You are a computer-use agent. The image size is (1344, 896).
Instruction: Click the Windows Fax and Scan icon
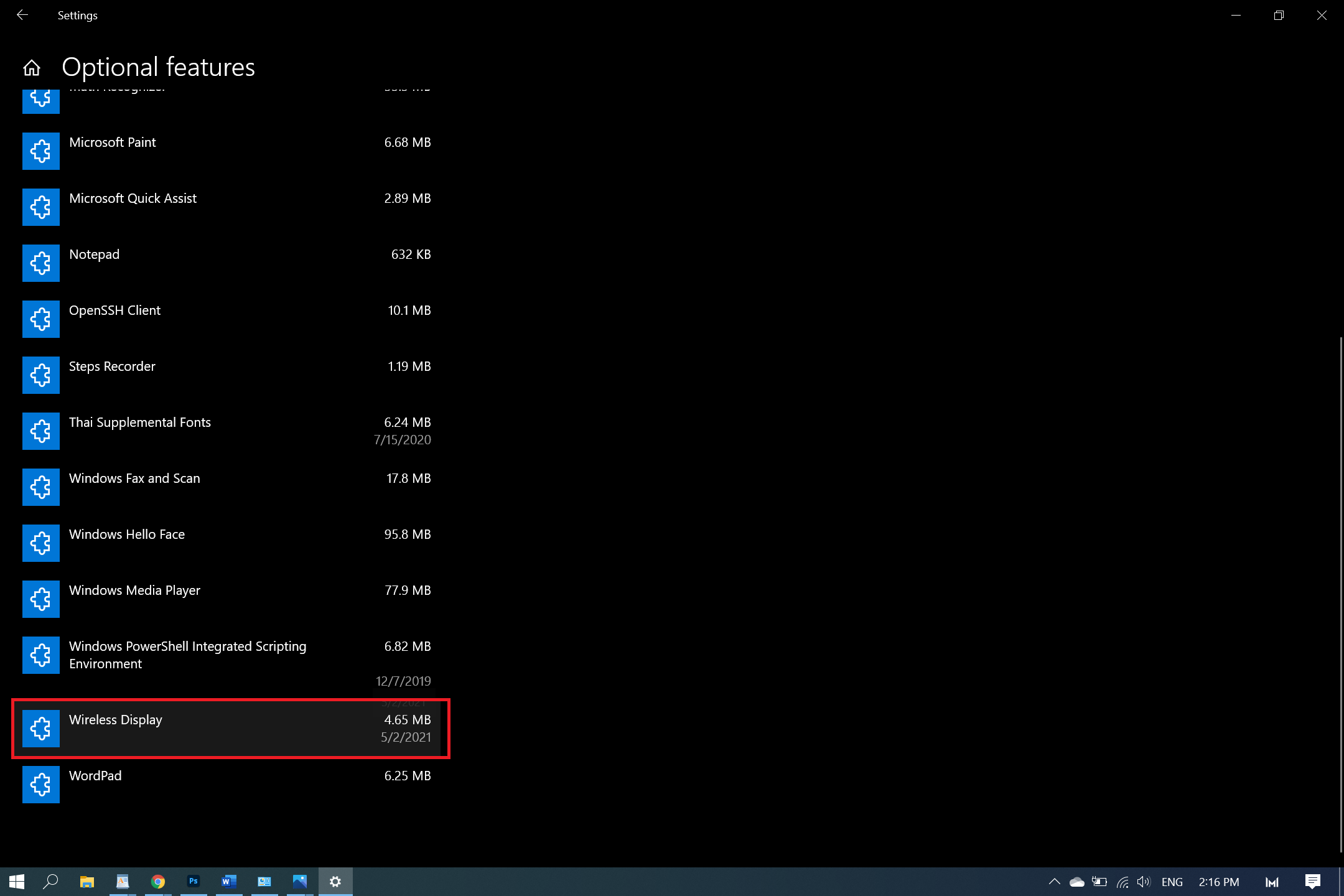pos(41,487)
